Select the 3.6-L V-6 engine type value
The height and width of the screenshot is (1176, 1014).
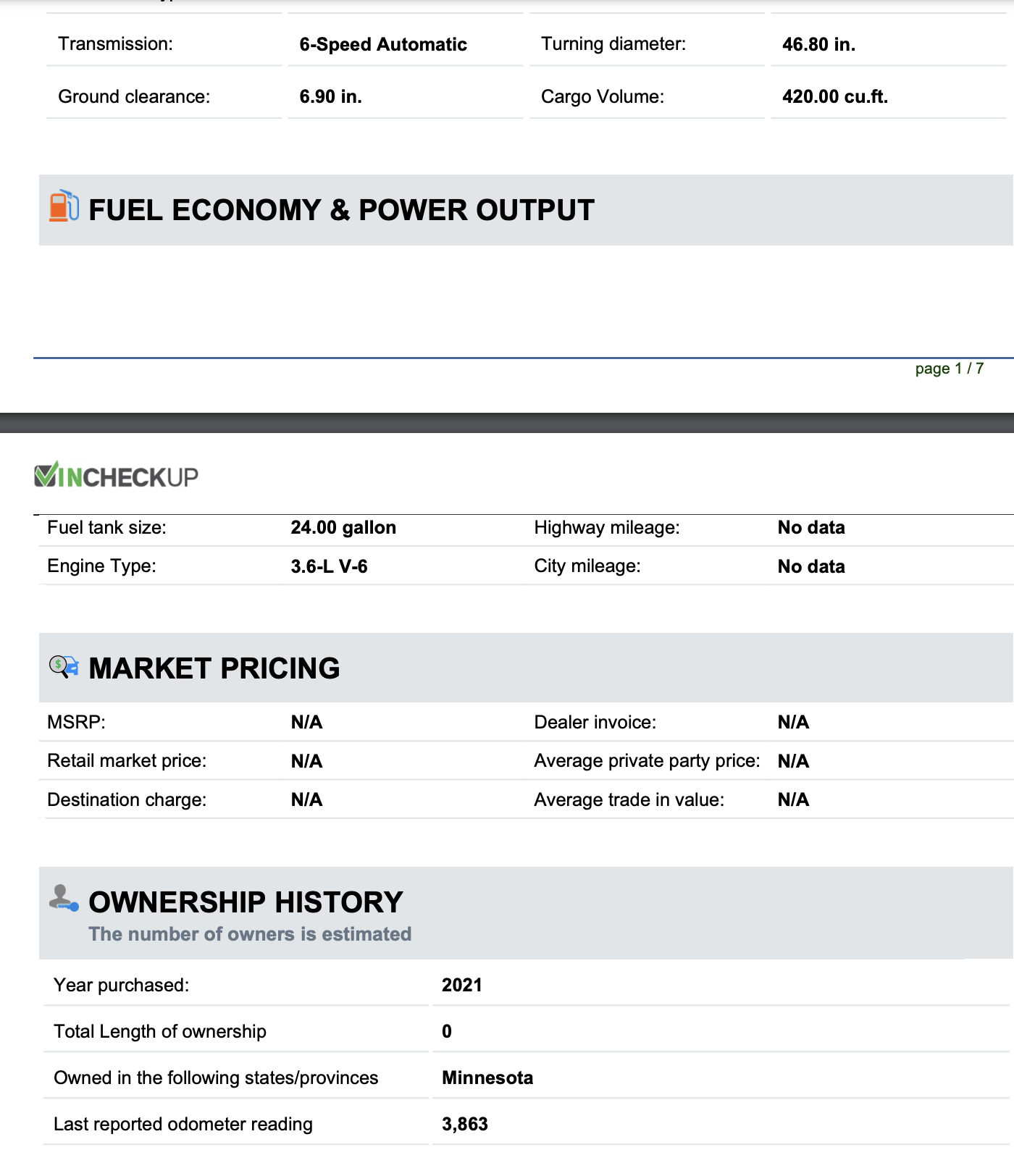pyautogui.click(x=329, y=567)
